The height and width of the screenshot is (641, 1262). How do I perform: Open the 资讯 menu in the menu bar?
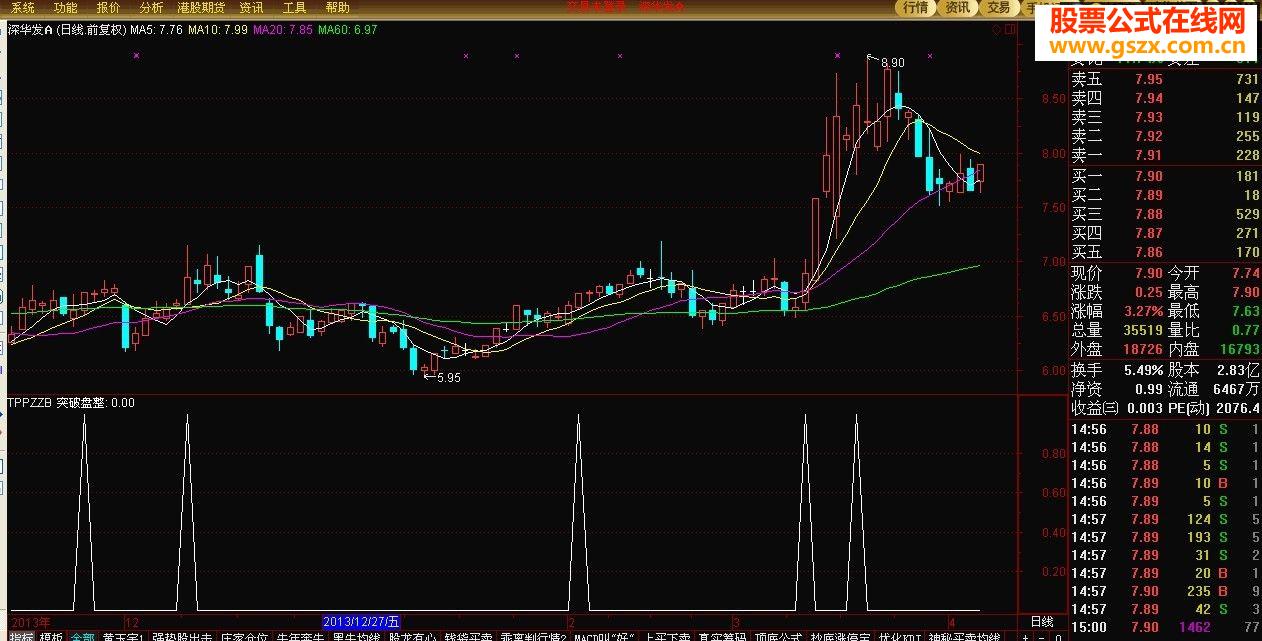click(x=252, y=7)
